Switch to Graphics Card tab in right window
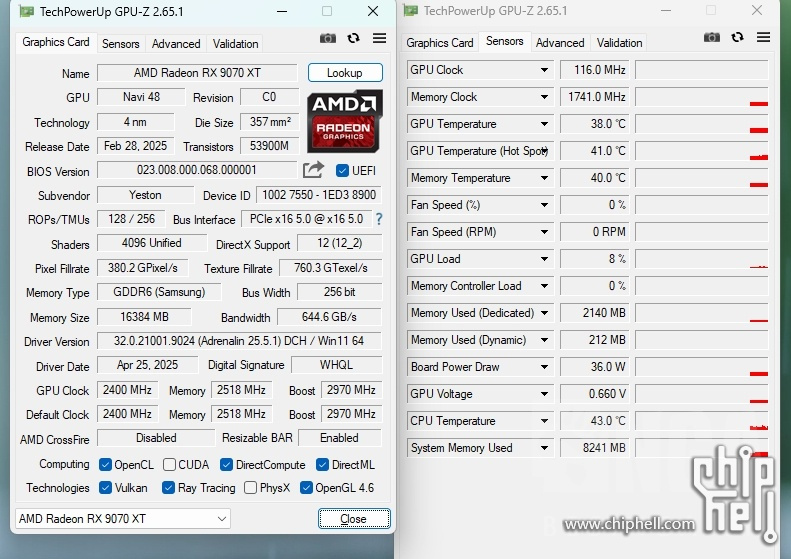The image size is (791, 559). 440,43
